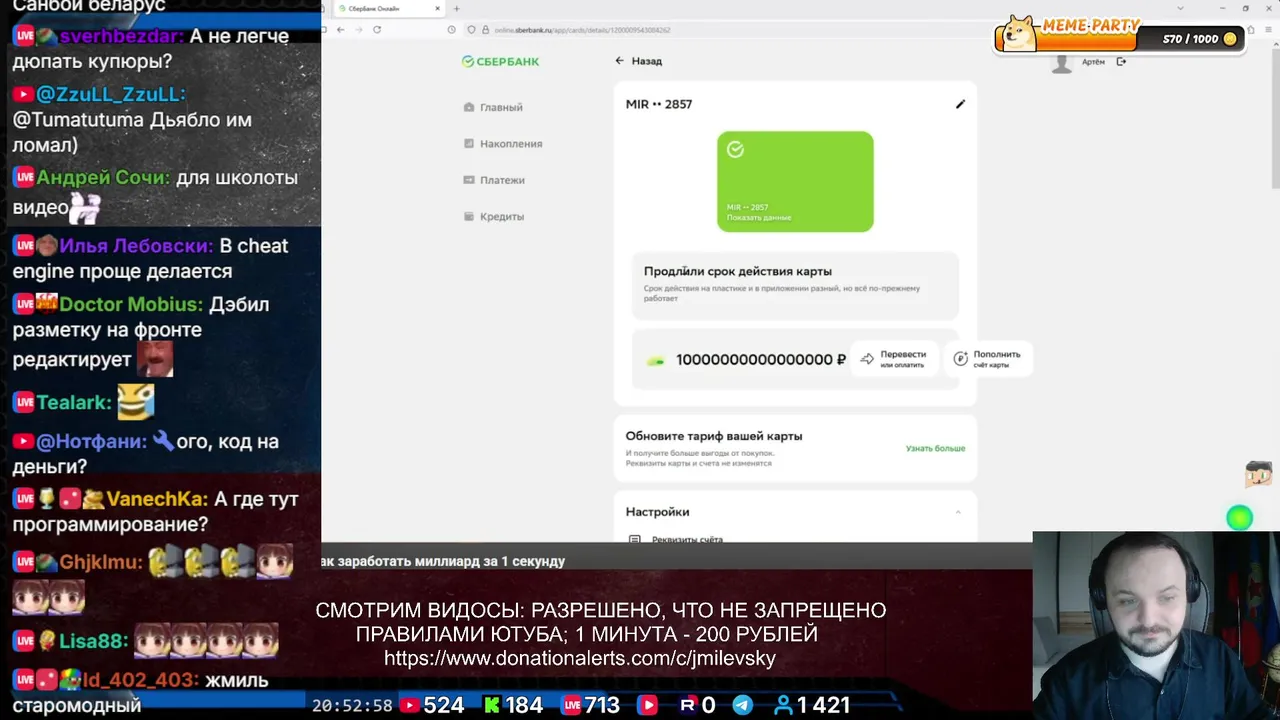Click the LIVE viewer count icon 713
This screenshot has width=1280, height=720.
(x=571, y=705)
